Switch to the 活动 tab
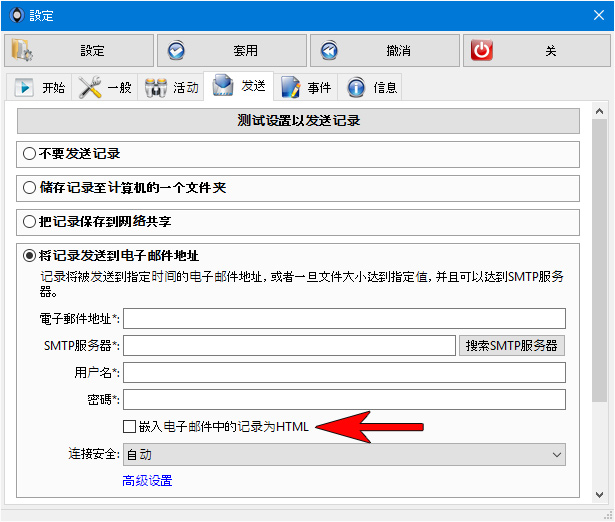The width and height of the screenshot is (615, 522). click(x=171, y=87)
